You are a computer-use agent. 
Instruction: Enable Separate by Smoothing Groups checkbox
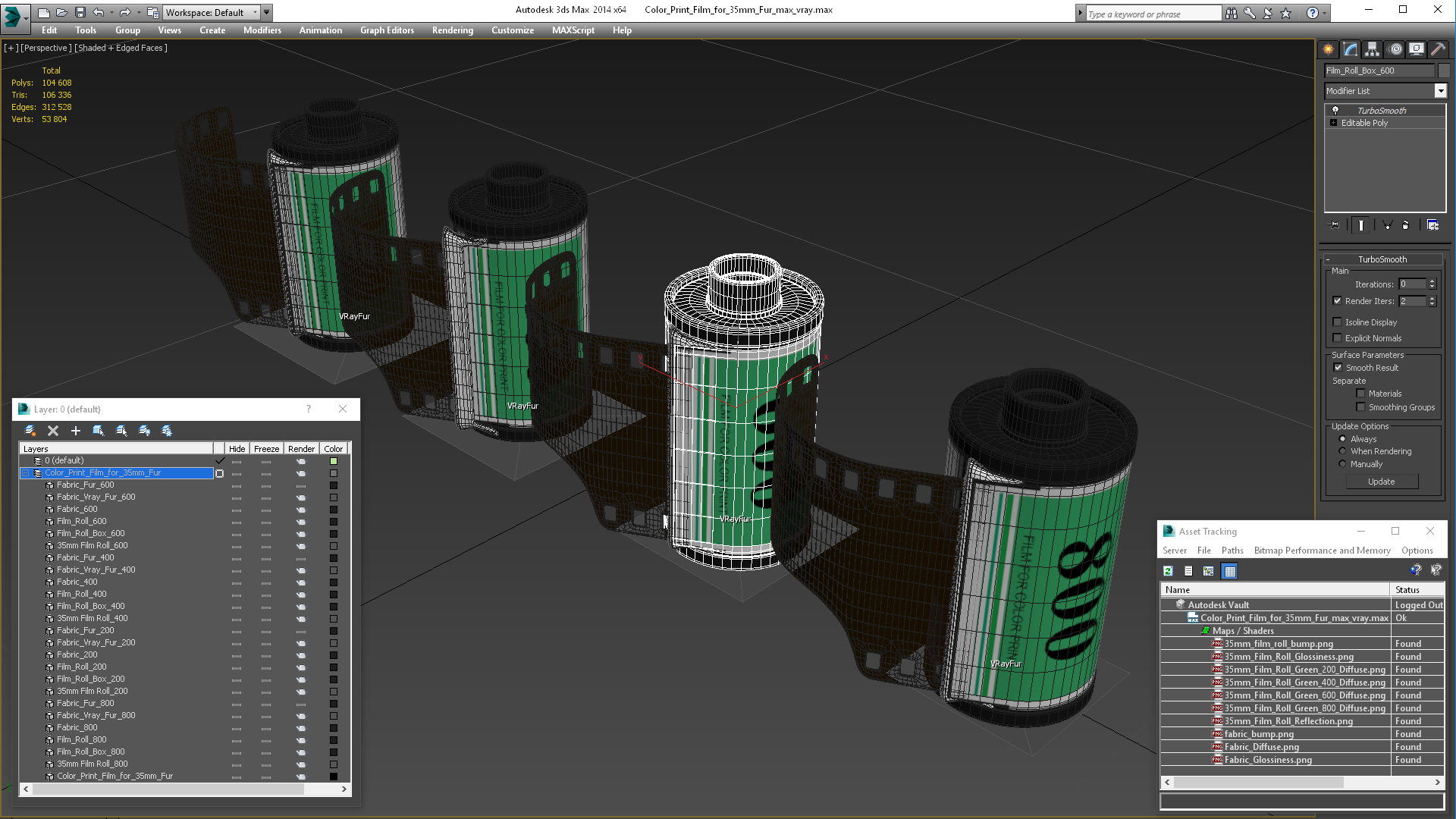[1361, 407]
